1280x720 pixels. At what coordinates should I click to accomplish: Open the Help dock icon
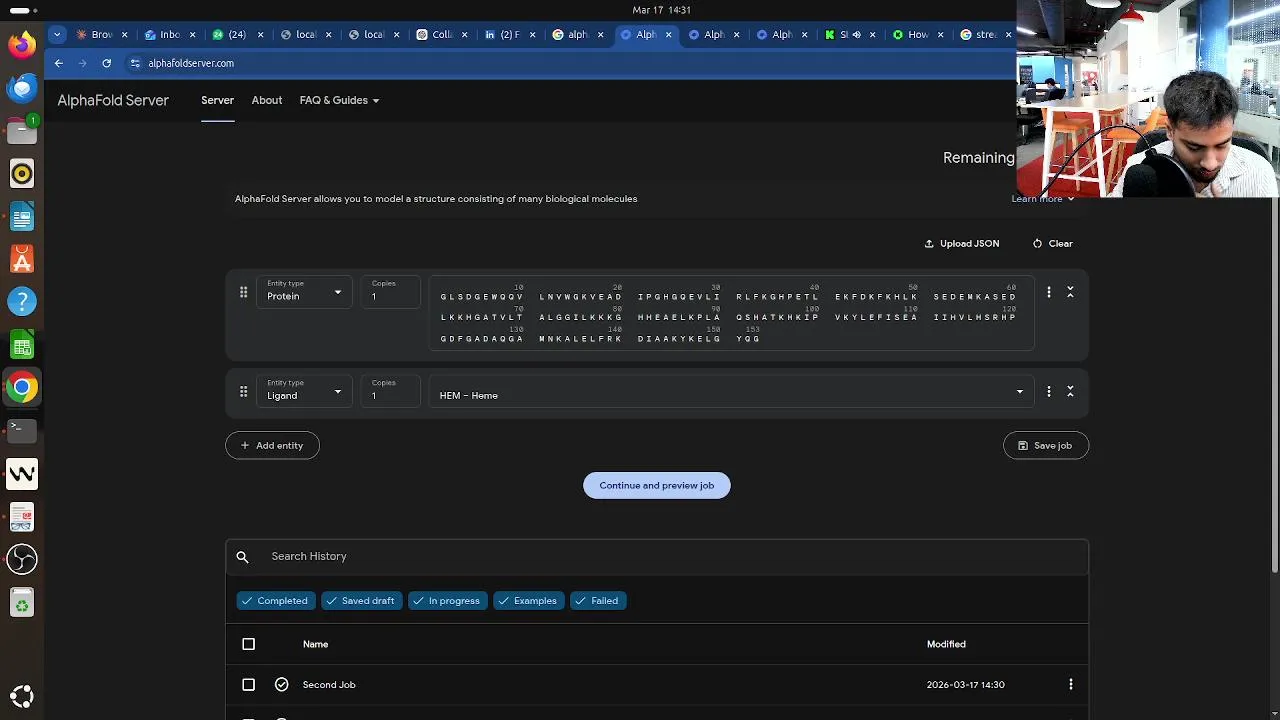(22, 302)
